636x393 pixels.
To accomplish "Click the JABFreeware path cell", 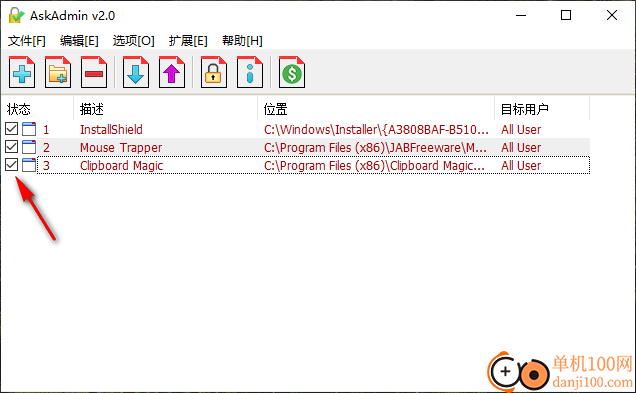I will tap(375, 148).
